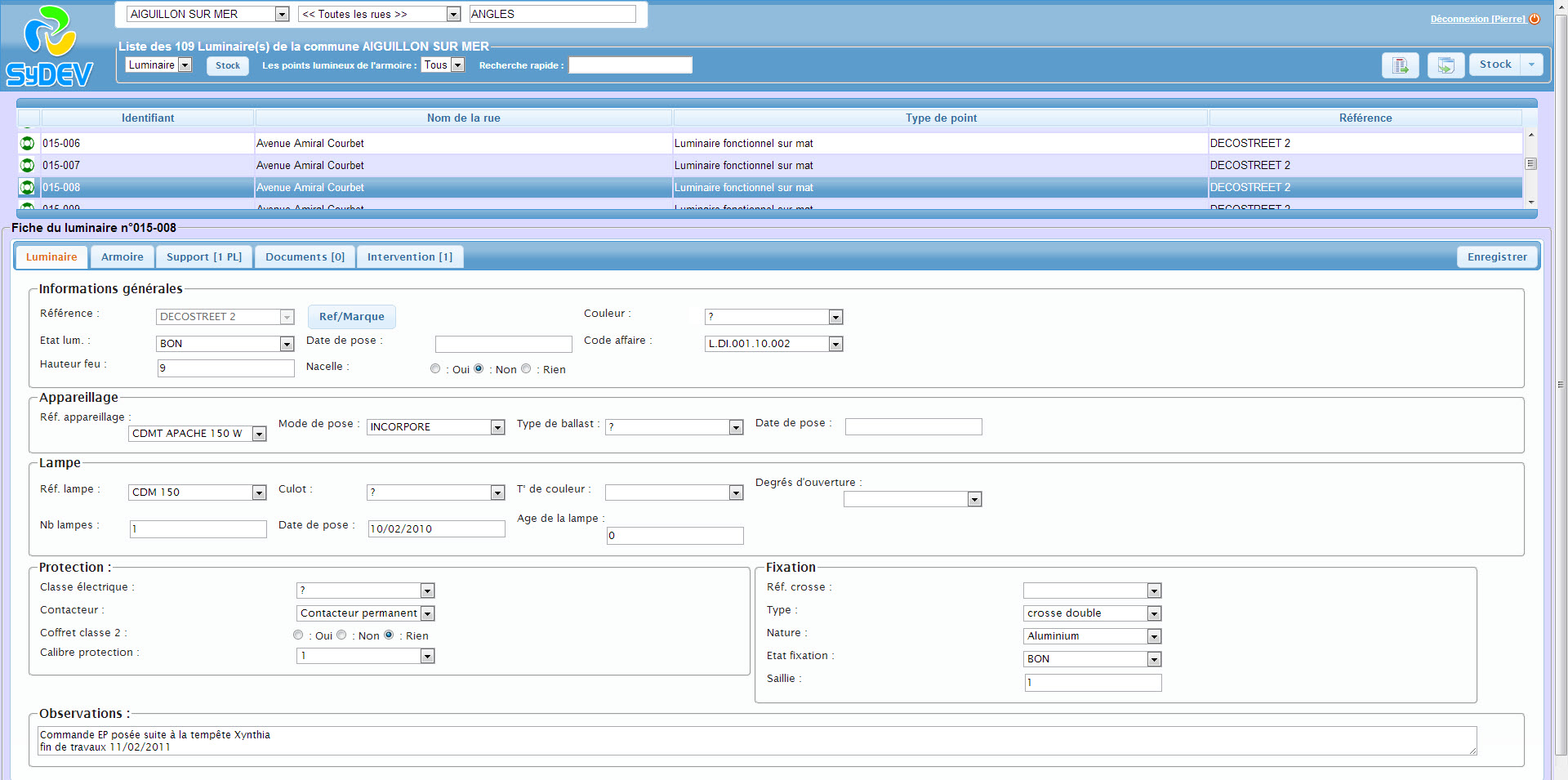
Task: Click the lamp Date de pose field 10/02/2010
Action: coord(436,528)
